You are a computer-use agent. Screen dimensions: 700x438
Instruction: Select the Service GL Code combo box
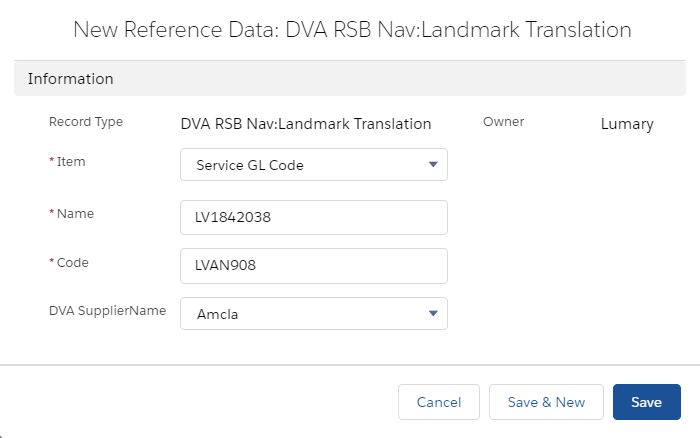tap(314, 165)
